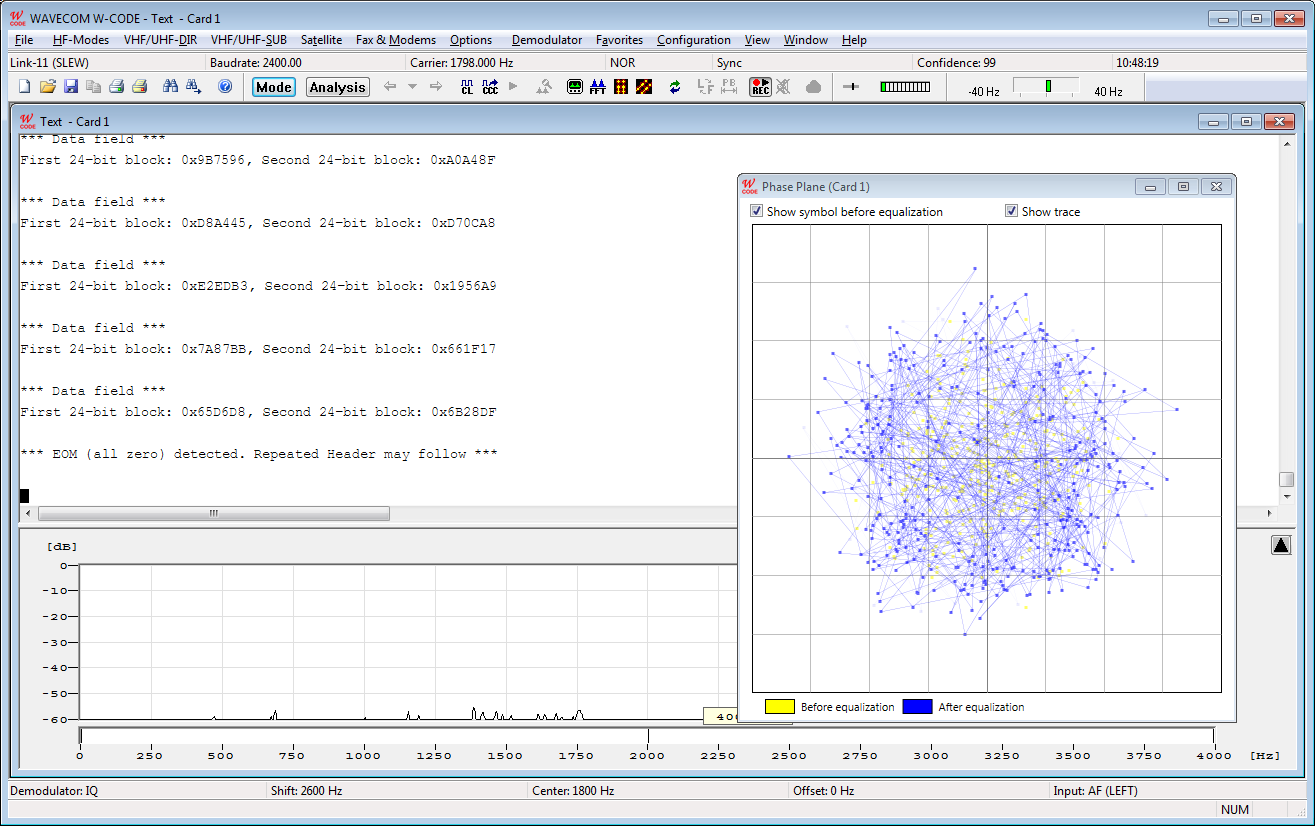Click the Confidence: 99 status field
The image size is (1315, 826).
coord(1011,62)
